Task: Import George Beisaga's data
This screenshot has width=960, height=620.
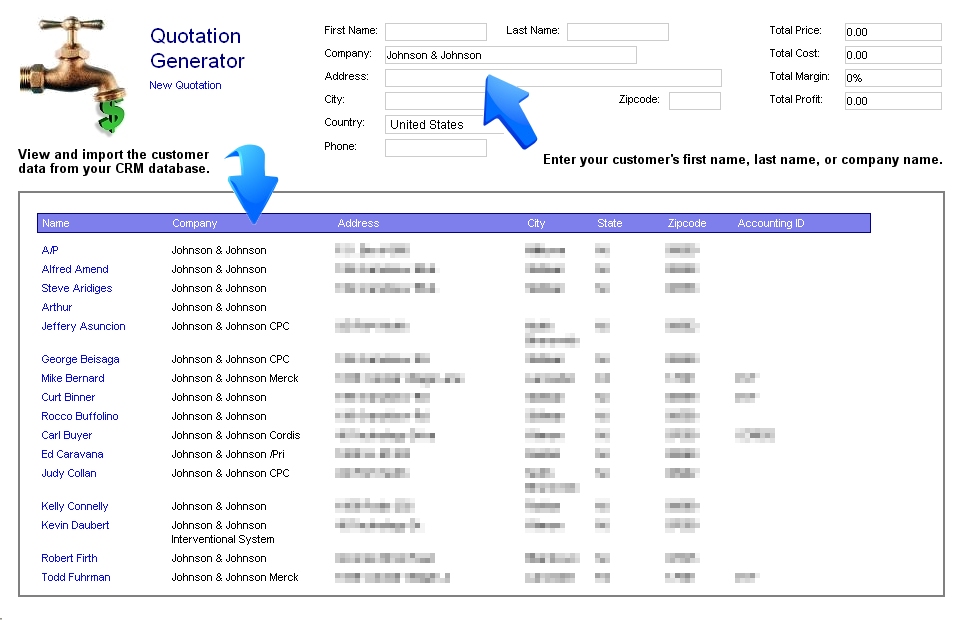Action: [80, 359]
